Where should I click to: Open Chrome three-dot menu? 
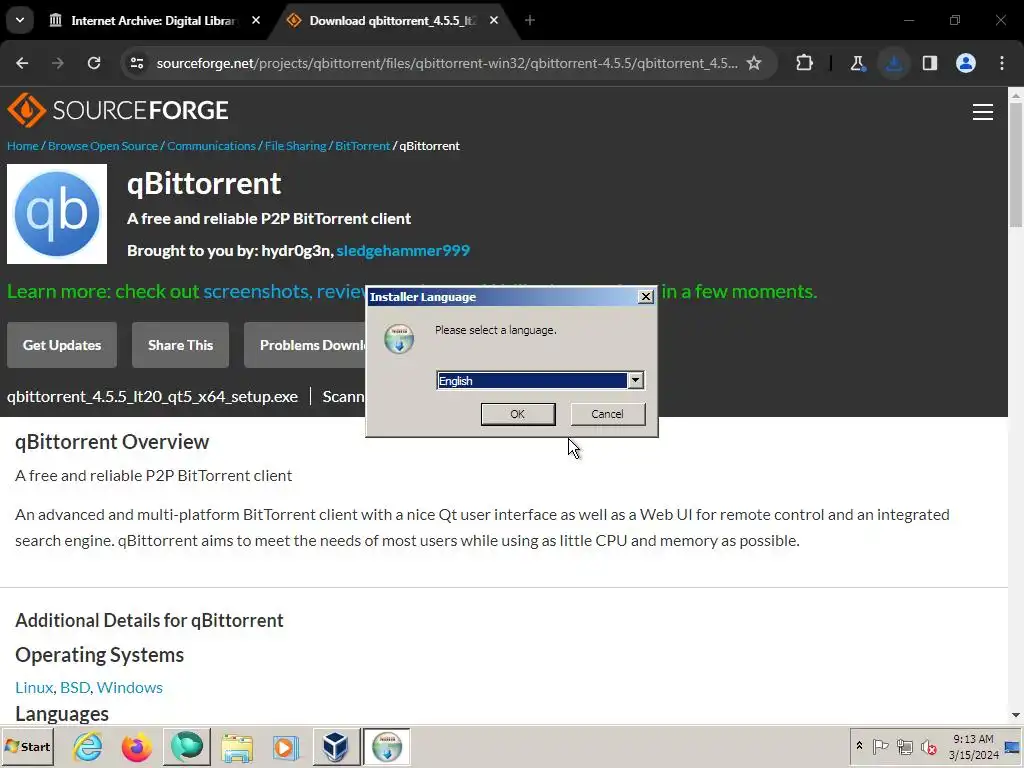click(1002, 63)
